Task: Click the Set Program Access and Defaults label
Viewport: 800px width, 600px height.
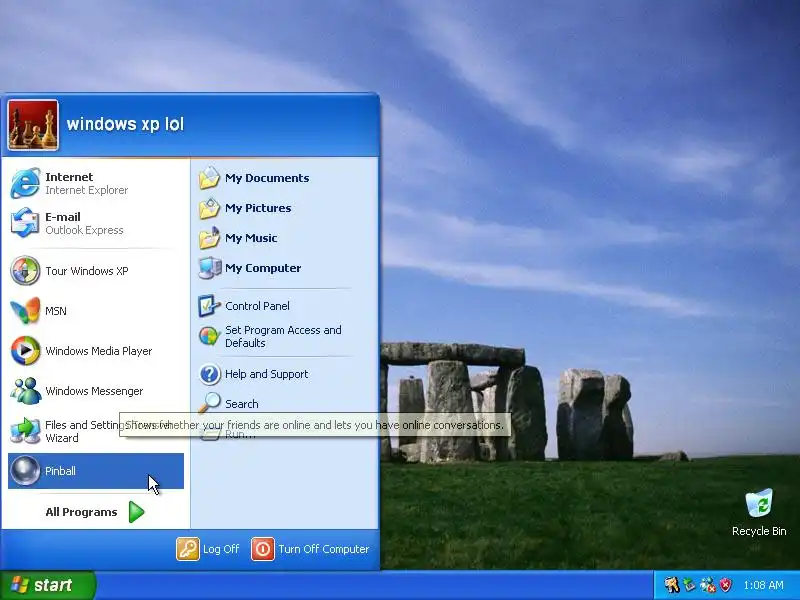Action: tap(283, 336)
